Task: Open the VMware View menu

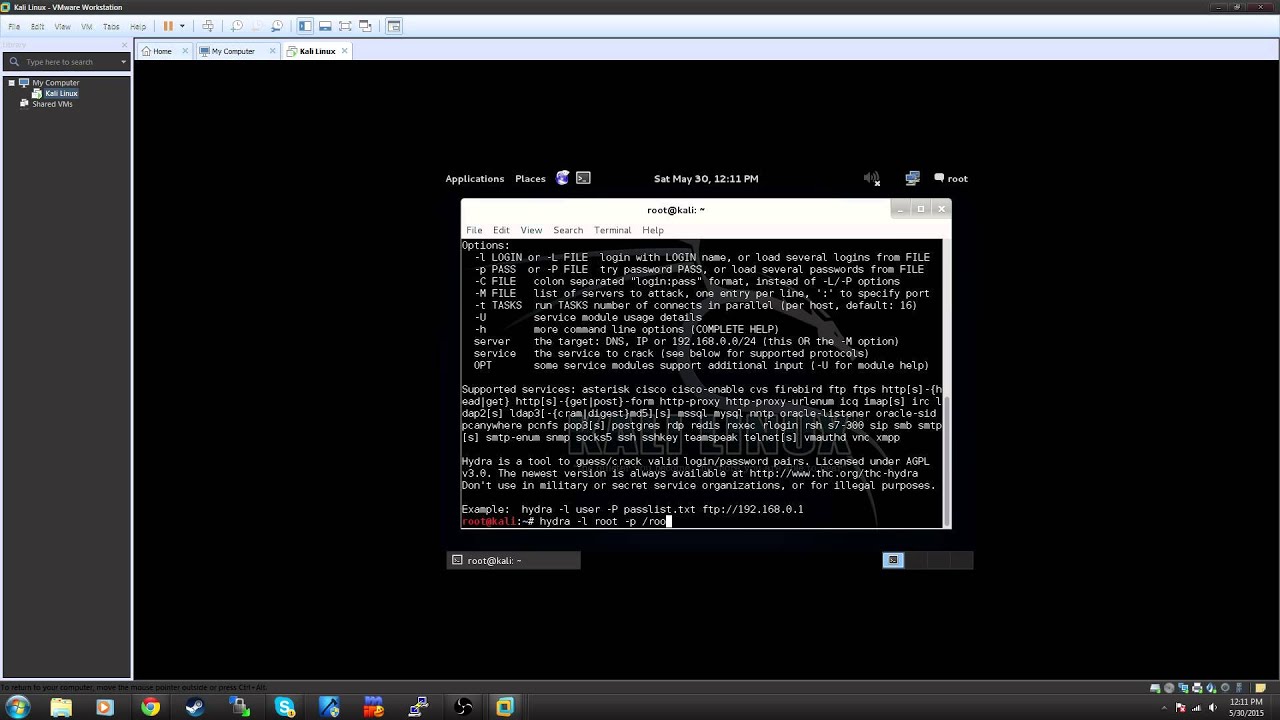Action: pos(62,27)
